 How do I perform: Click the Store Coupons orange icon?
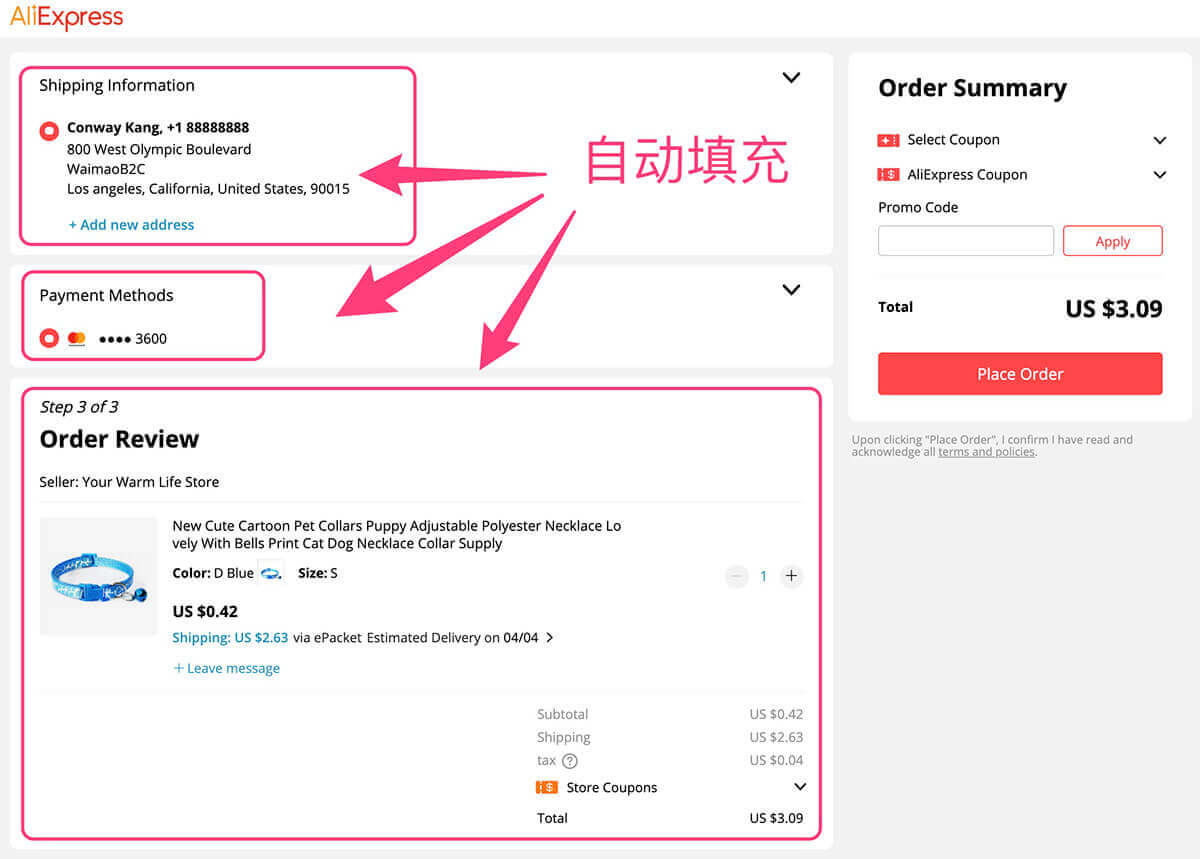click(547, 787)
